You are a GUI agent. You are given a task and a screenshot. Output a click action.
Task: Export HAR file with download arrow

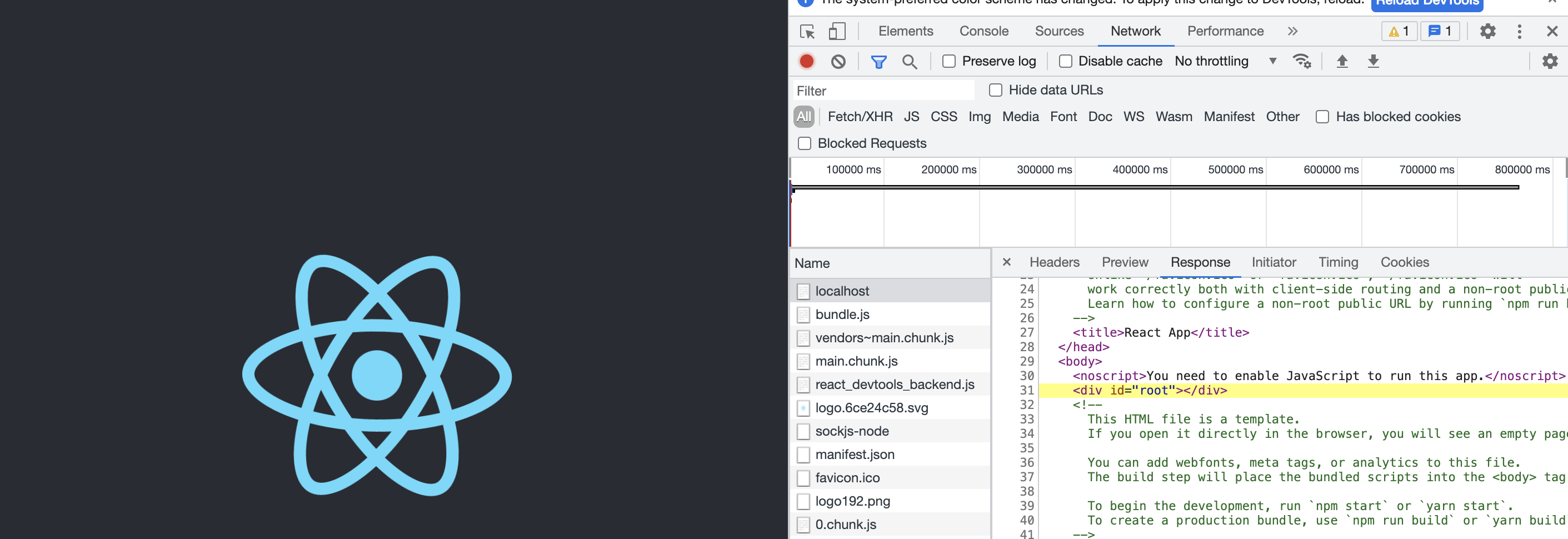[x=1373, y=62]
